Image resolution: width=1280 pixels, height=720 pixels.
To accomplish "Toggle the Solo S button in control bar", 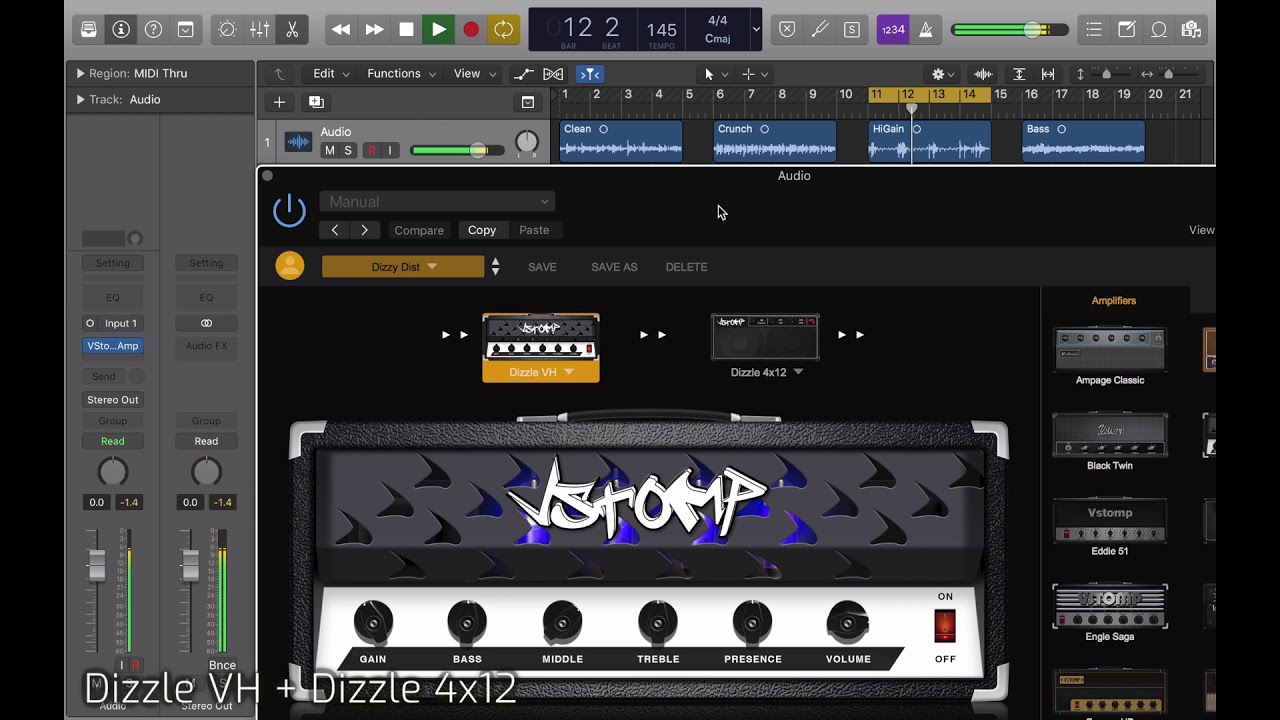I will point(851,29).
